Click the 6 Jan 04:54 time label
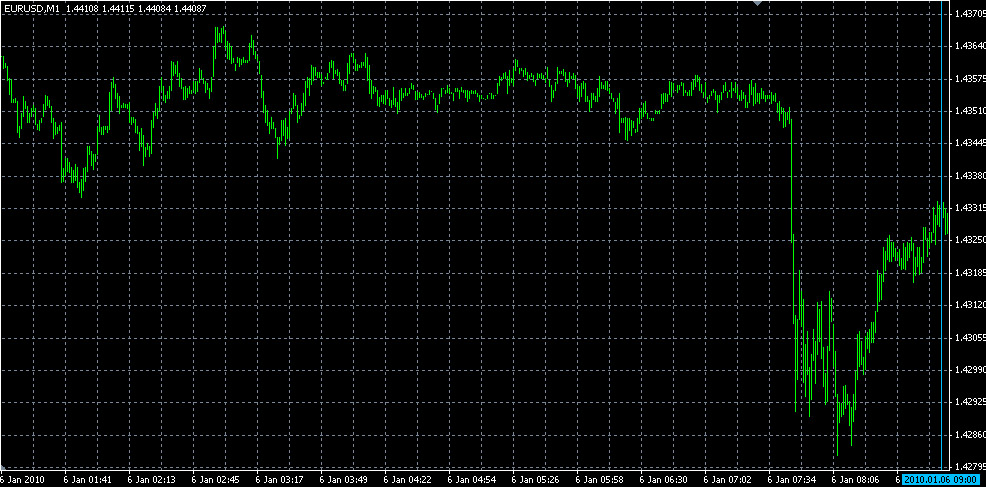The image size is (986, 487). coord(472,479)
